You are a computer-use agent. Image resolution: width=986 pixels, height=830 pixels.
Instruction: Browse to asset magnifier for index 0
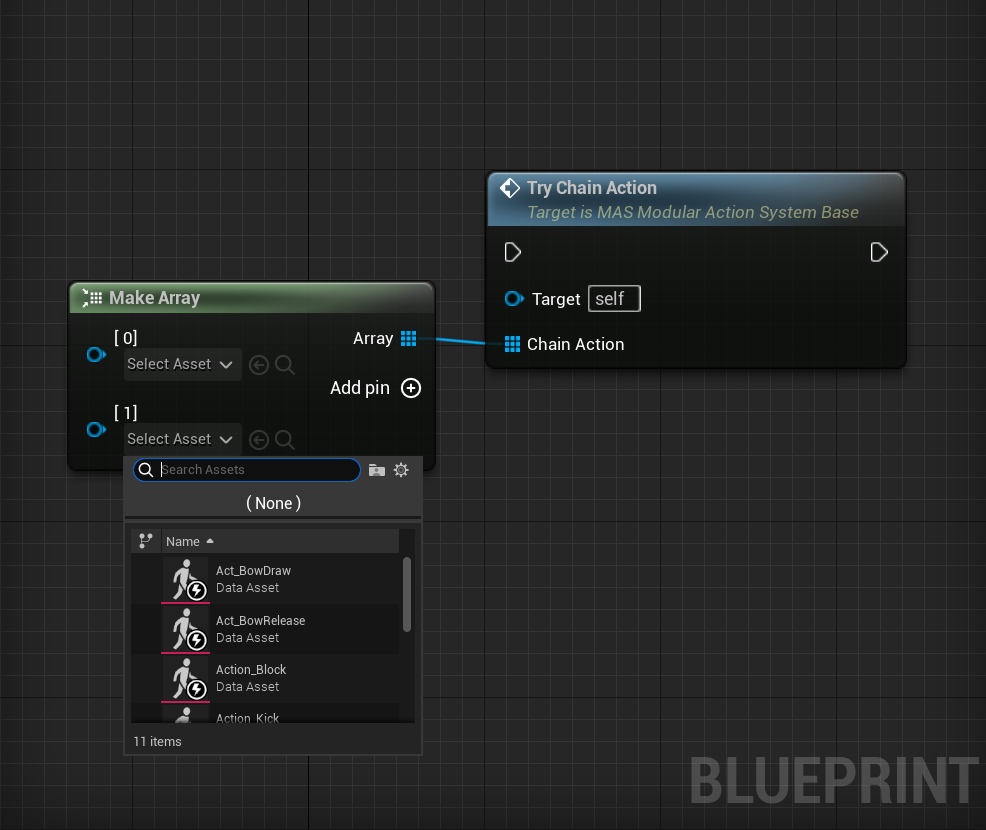point(285,365)
